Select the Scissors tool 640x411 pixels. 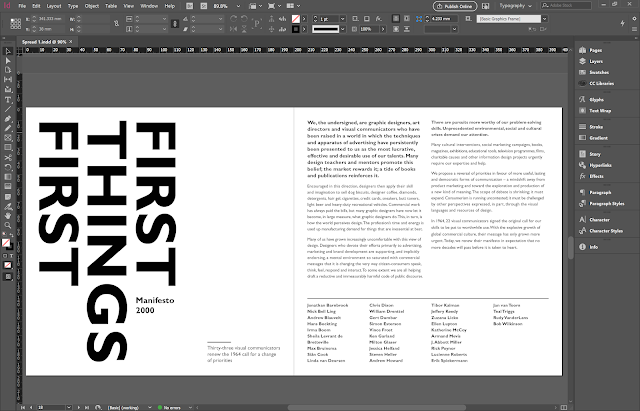pyautogui.click(x=8, y=158)
